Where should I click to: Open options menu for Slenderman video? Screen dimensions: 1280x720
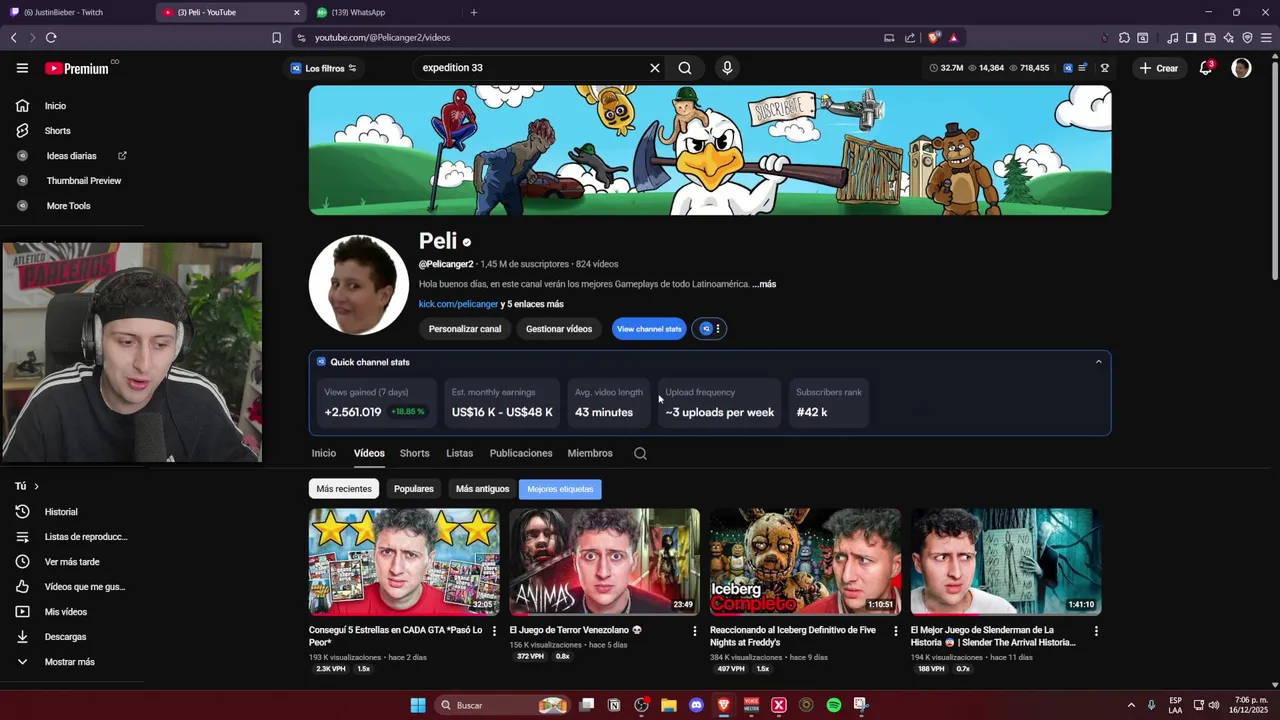pos(1096,631)
